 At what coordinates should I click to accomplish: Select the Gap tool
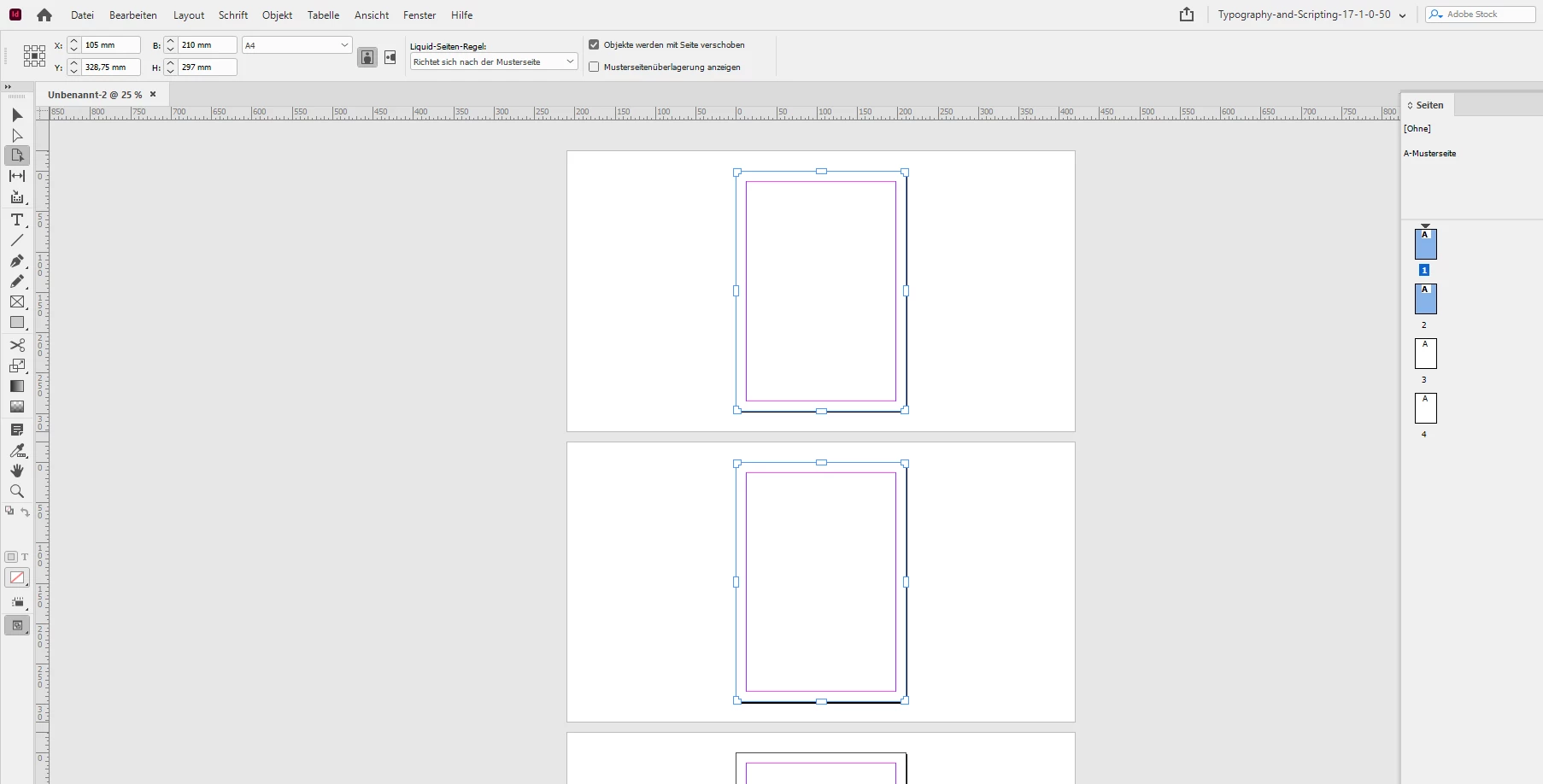(17, 176)
